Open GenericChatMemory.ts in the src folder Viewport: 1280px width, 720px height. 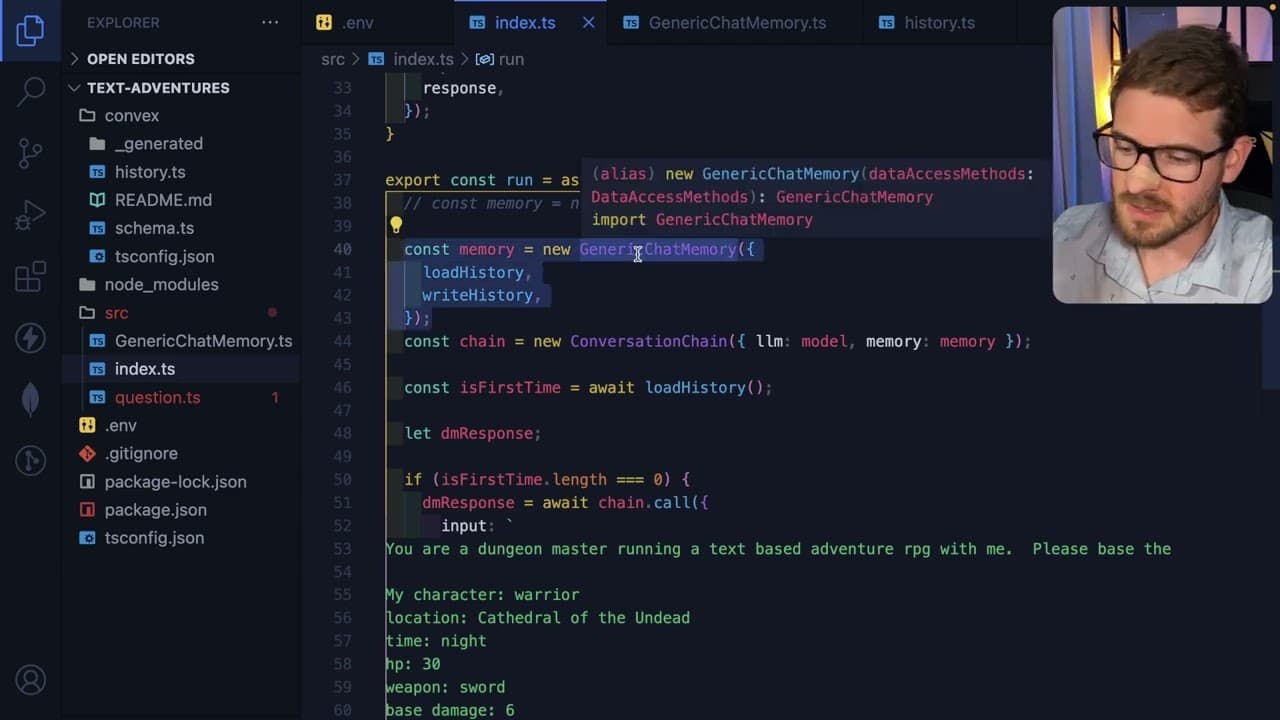(x=203, y=341)
